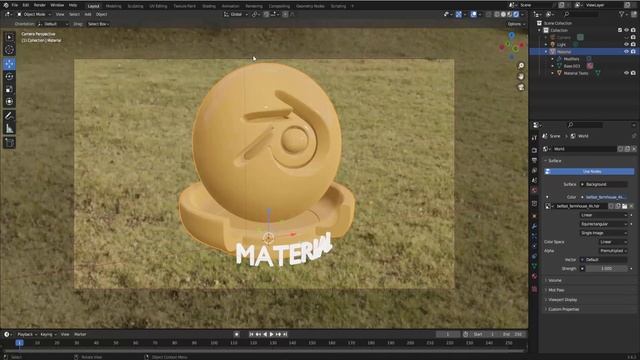640x360 pixels.
Task: Click the Open Image folder icon for the HDR
Action: pyautogui.click(x=624, y=206)
